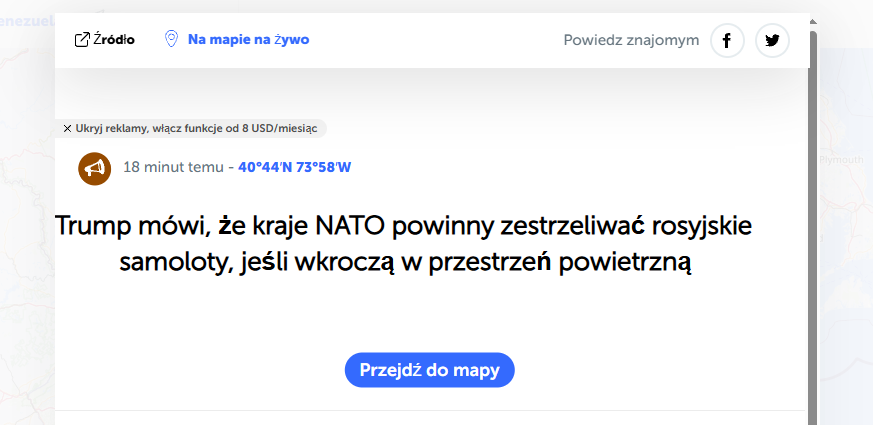Click the dimmed map left of the panel
Viewport: 873px width, 425px height.
(x=26, y=250)
